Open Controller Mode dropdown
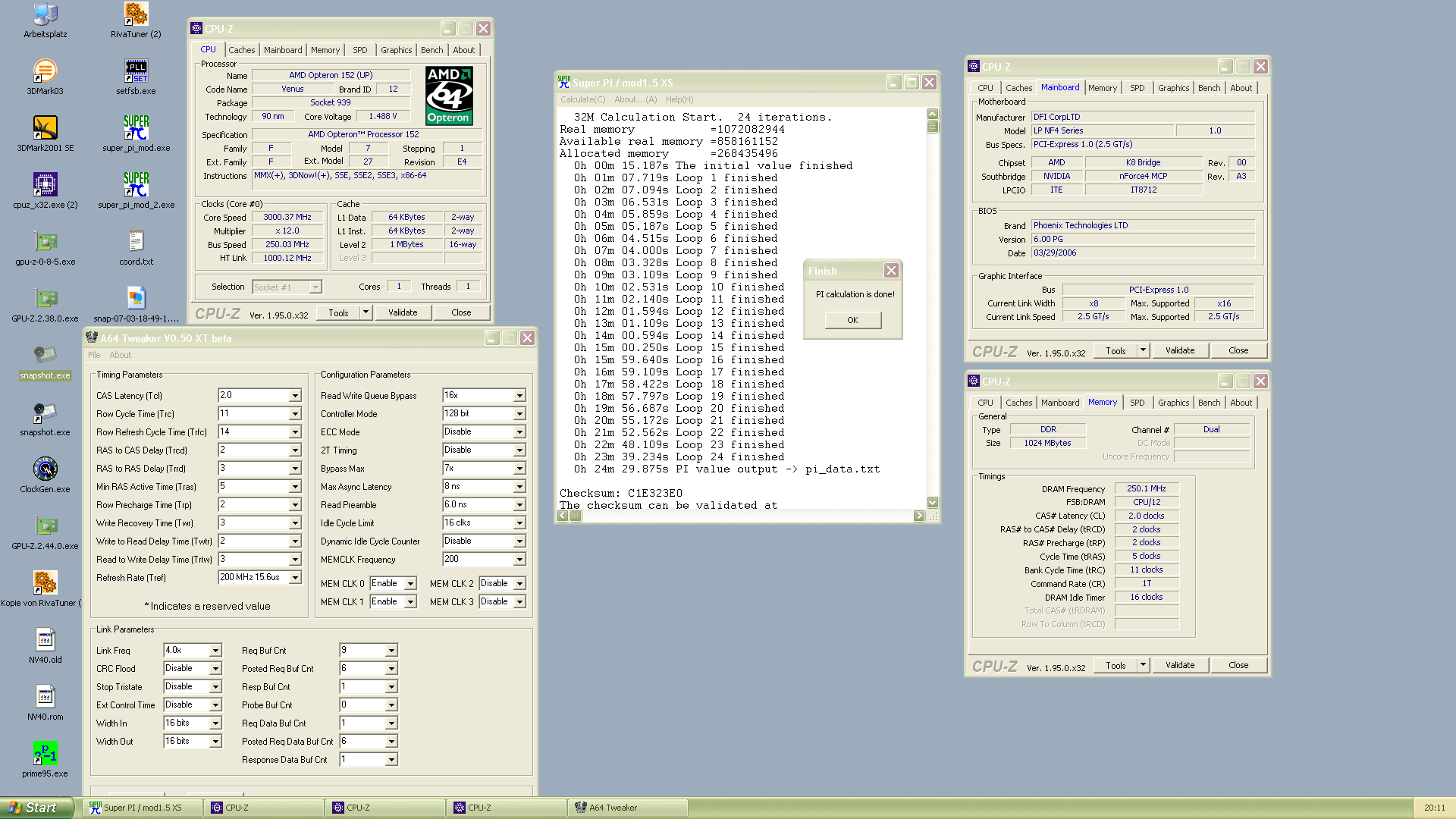Image resolution: width=1456 pixels, height=819 pixels. click(519, 414)
